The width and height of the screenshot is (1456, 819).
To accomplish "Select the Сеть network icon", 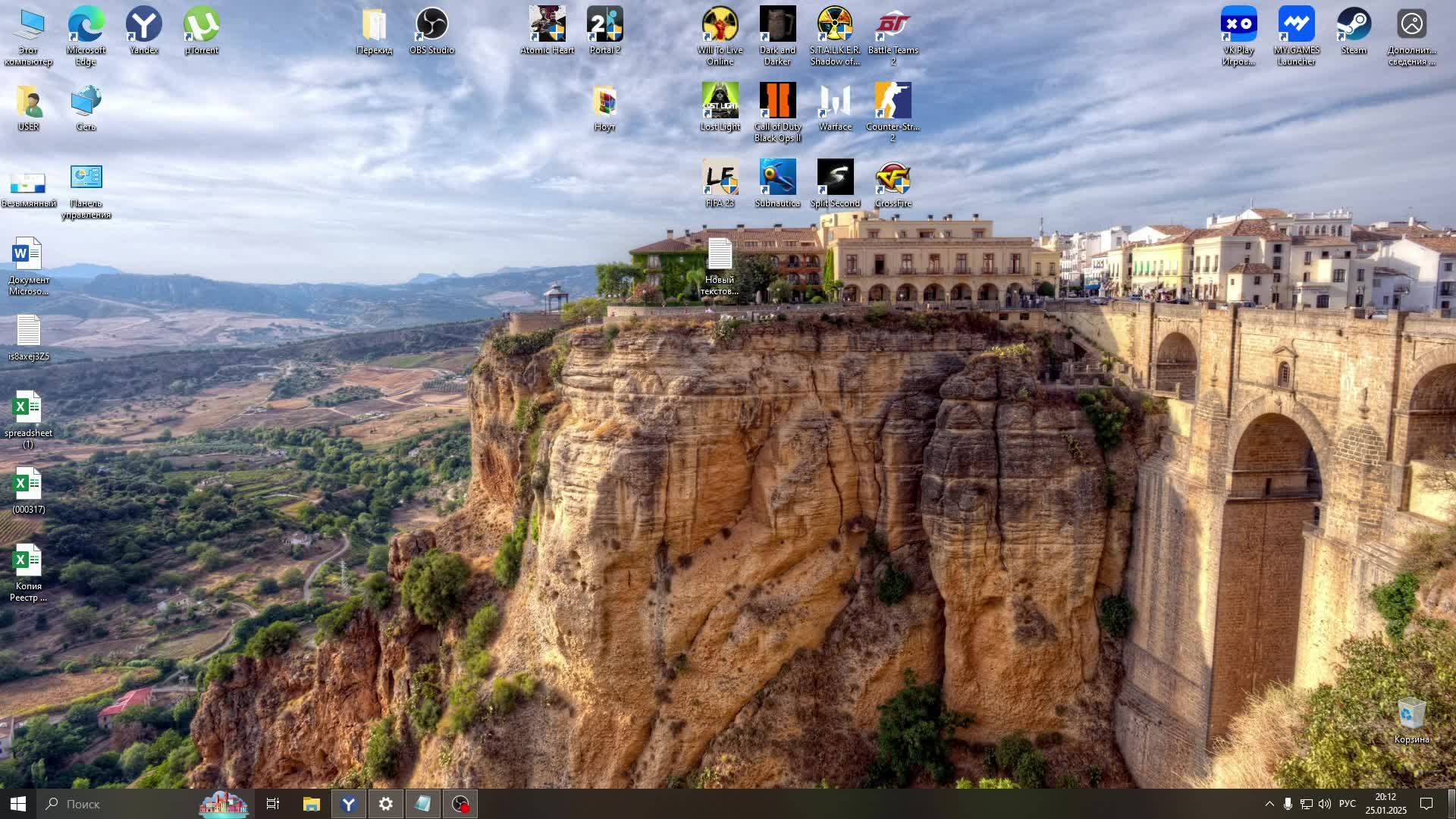I will point(86,108).
